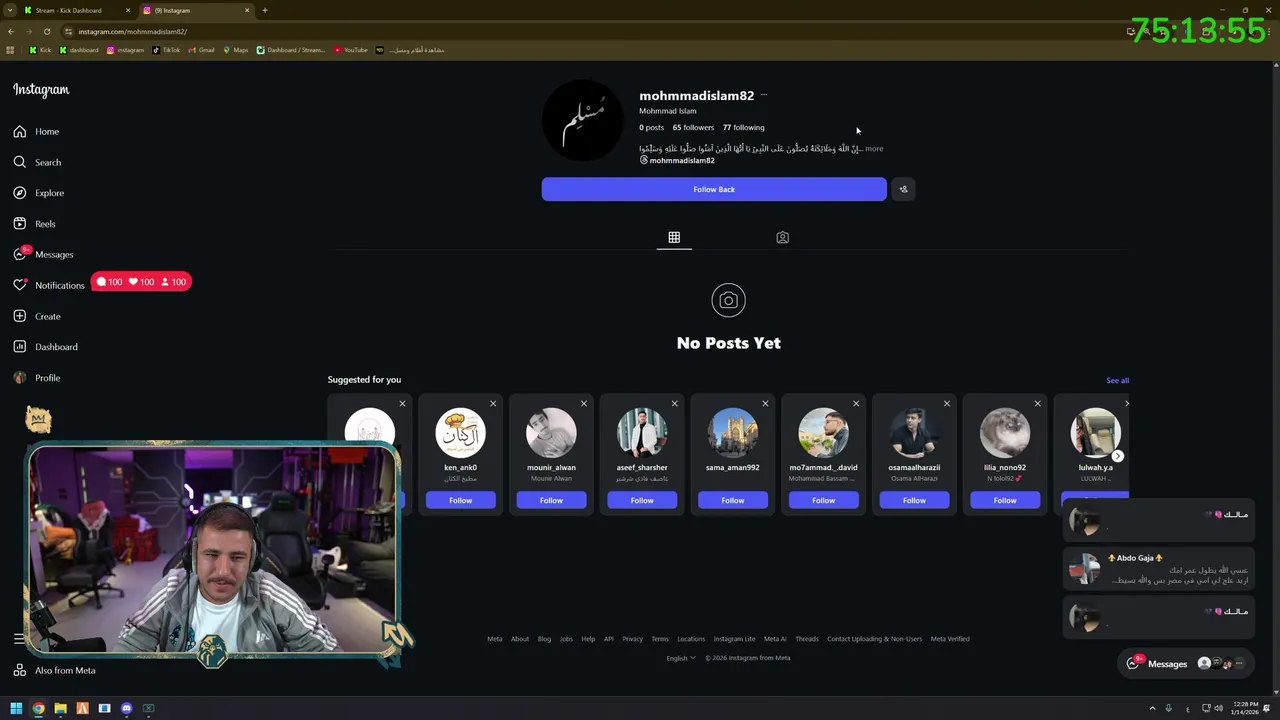Screen dimensions: 1280x720
Task: Dismiss sama_aman992 suggestion card
Action: tap(765, 403)
